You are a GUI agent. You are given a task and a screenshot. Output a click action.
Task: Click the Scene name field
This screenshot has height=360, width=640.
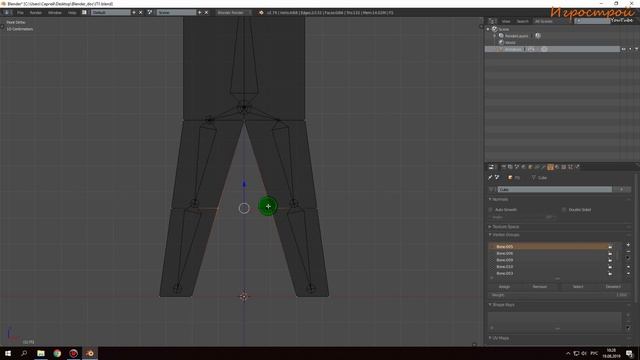click(176, 13)
